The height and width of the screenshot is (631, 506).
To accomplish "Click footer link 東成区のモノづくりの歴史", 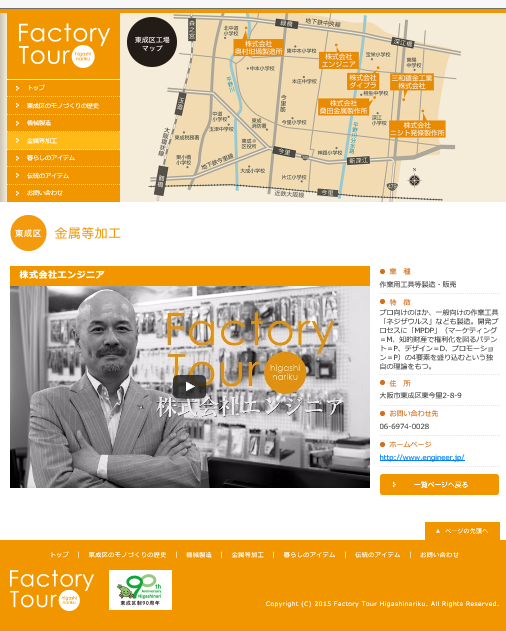I will click(x=127, y=555).
